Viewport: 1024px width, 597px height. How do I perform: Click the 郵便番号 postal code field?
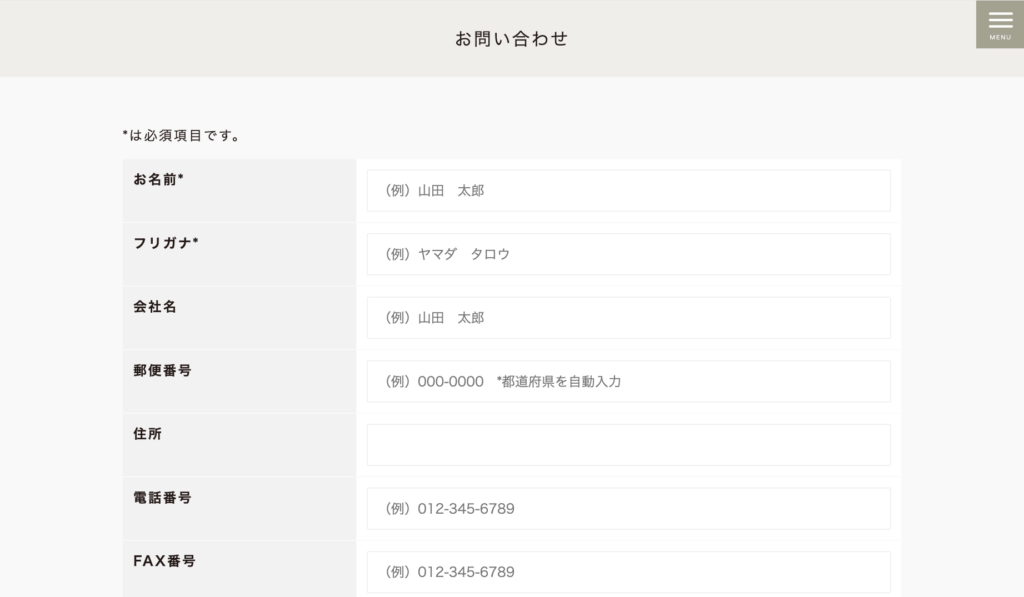pyautogui.click(x=628, y=381)
